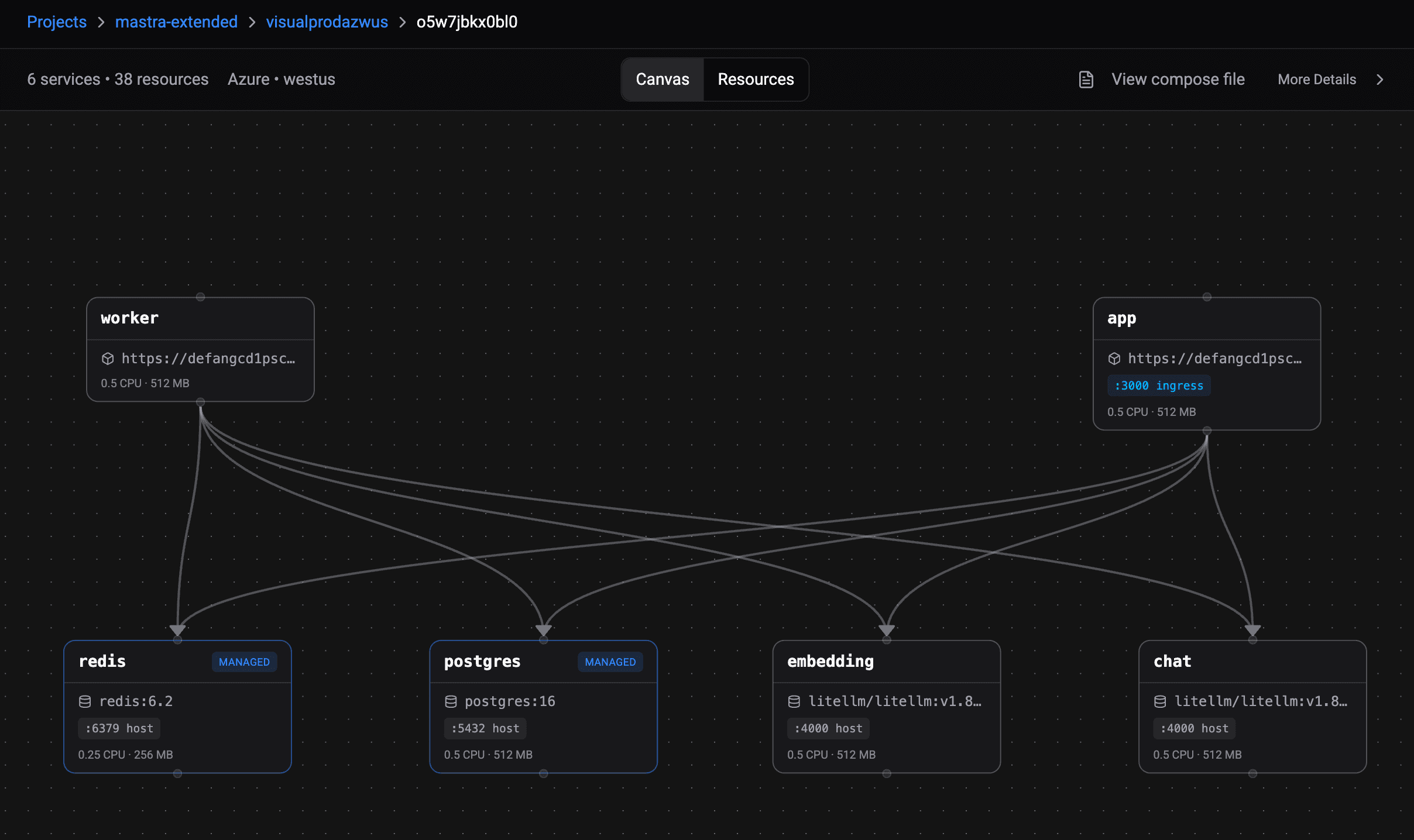Screen dimensions: 1414x840
Task: Select the app service node title
Action: coord(1121,318)
